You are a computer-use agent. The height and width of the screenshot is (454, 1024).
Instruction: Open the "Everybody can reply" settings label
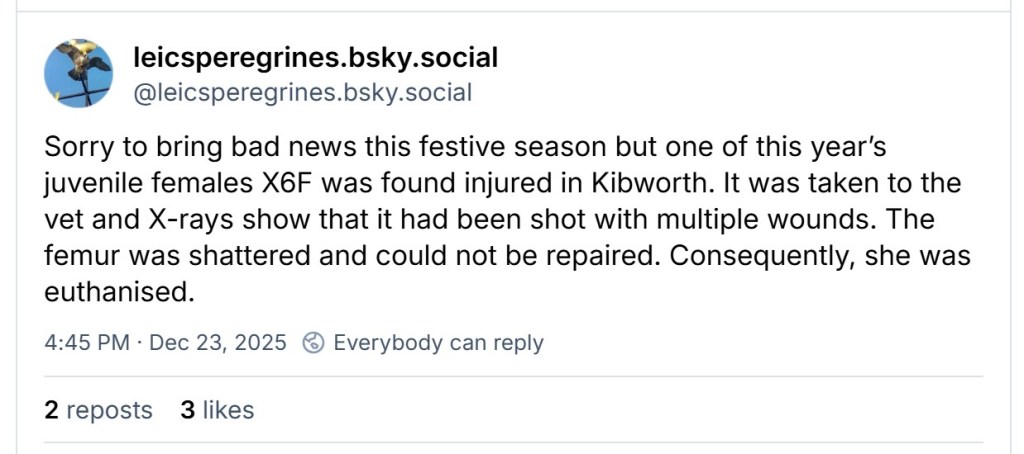click(x=438, y=343)
